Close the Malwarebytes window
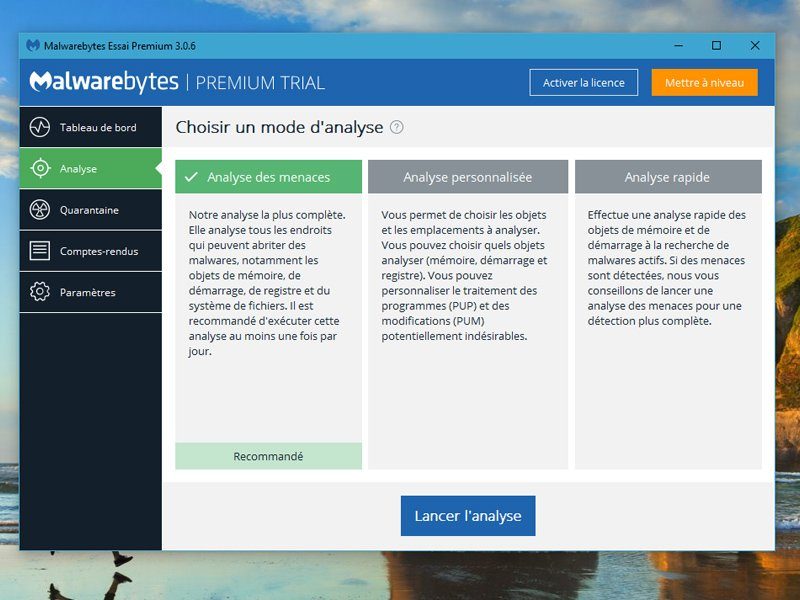This screenshot has width=800, height=600. (x=755, y=46)
